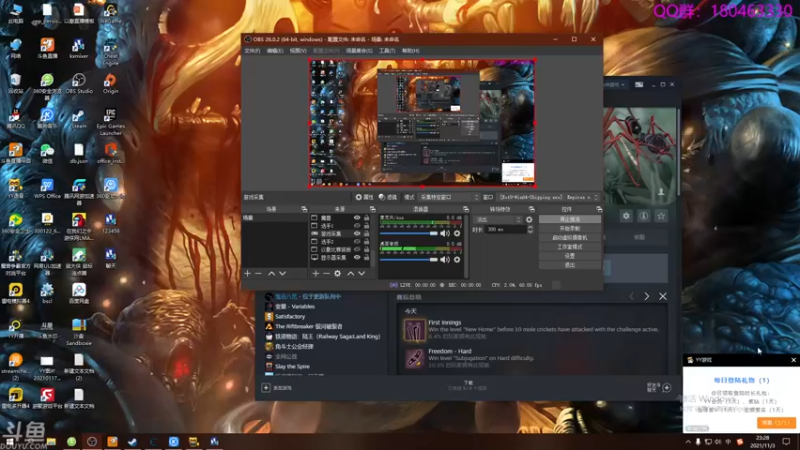Go to next Steam summary with right arrow

pos(646,296)
